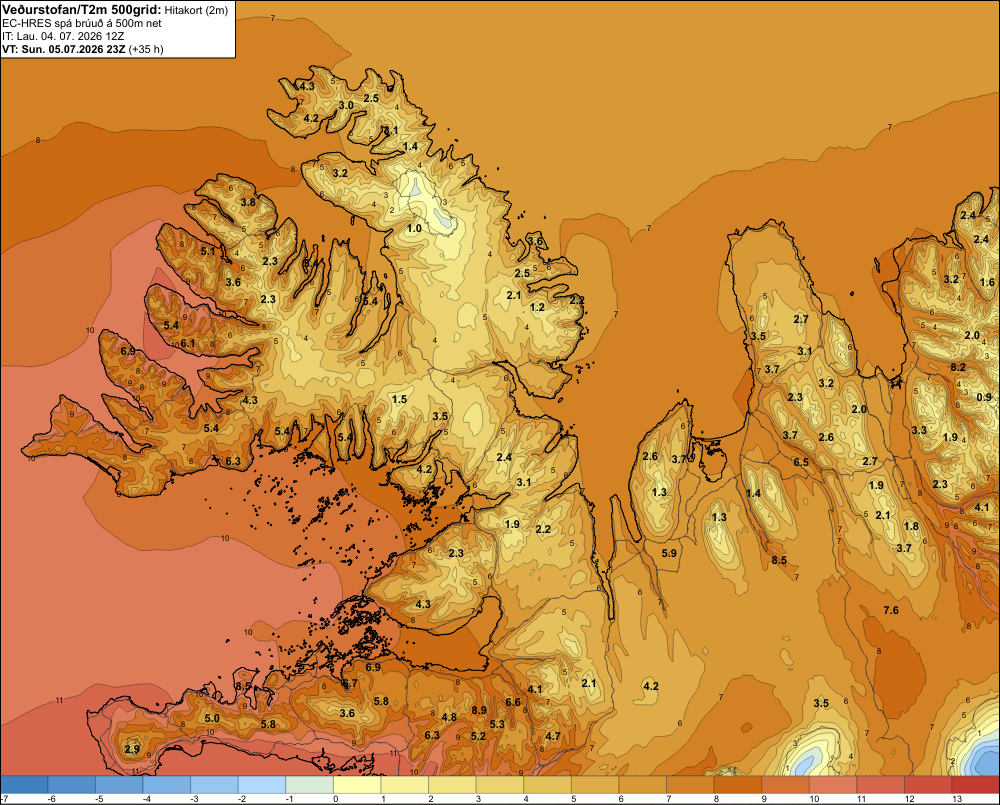Select the initial time 'IT: Lau. 04. 07. 2026 12Z'
Image resolution: width=1000 pixels, height=805 pixels.
(63, 36)
